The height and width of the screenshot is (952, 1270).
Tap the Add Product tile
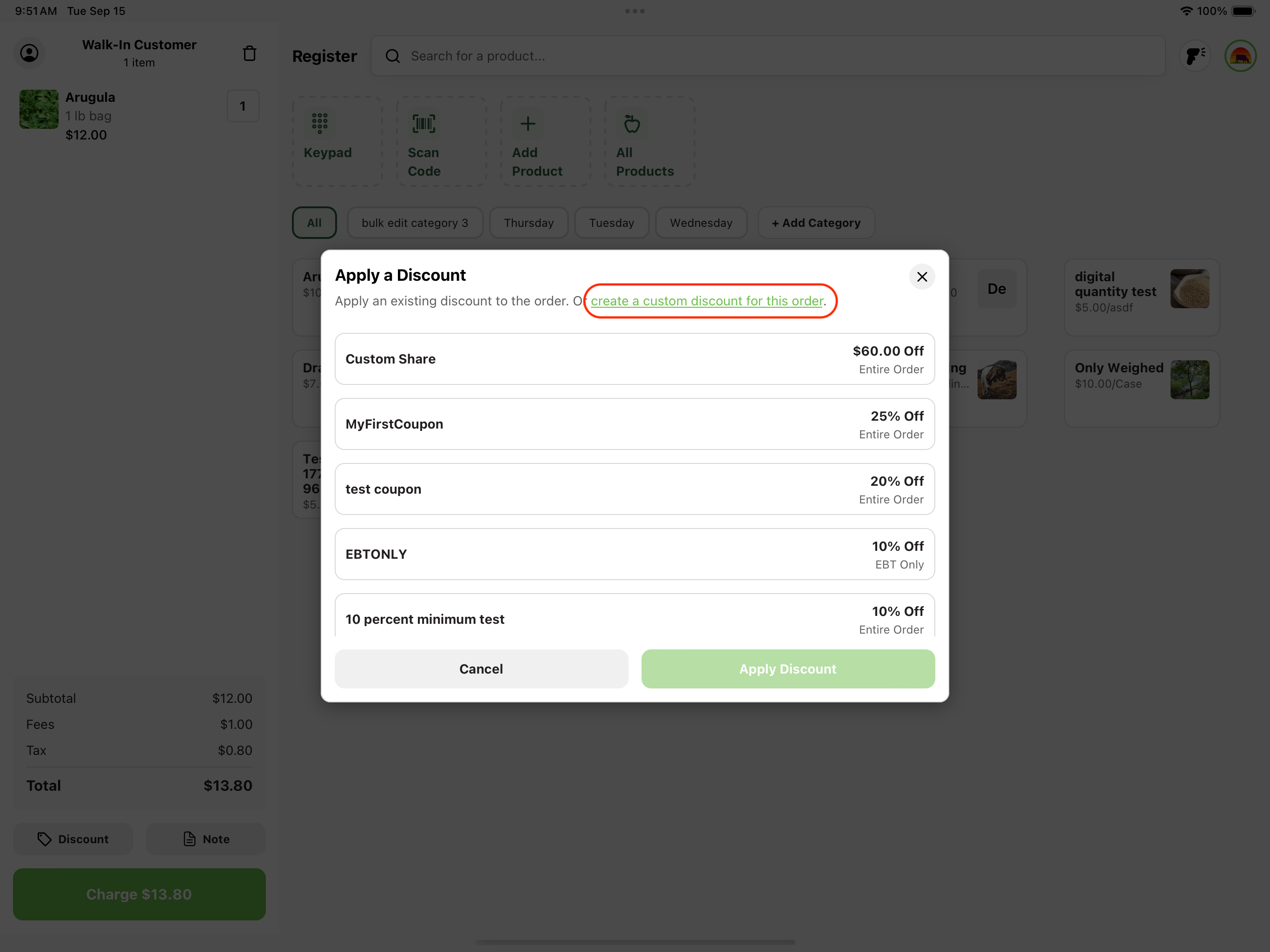pos(545,141)
